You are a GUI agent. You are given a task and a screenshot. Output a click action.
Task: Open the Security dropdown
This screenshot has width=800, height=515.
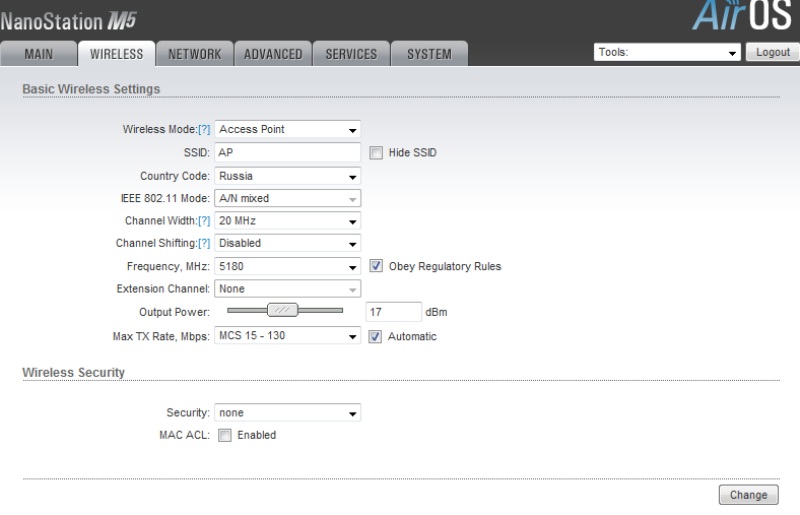coord(287,412)
